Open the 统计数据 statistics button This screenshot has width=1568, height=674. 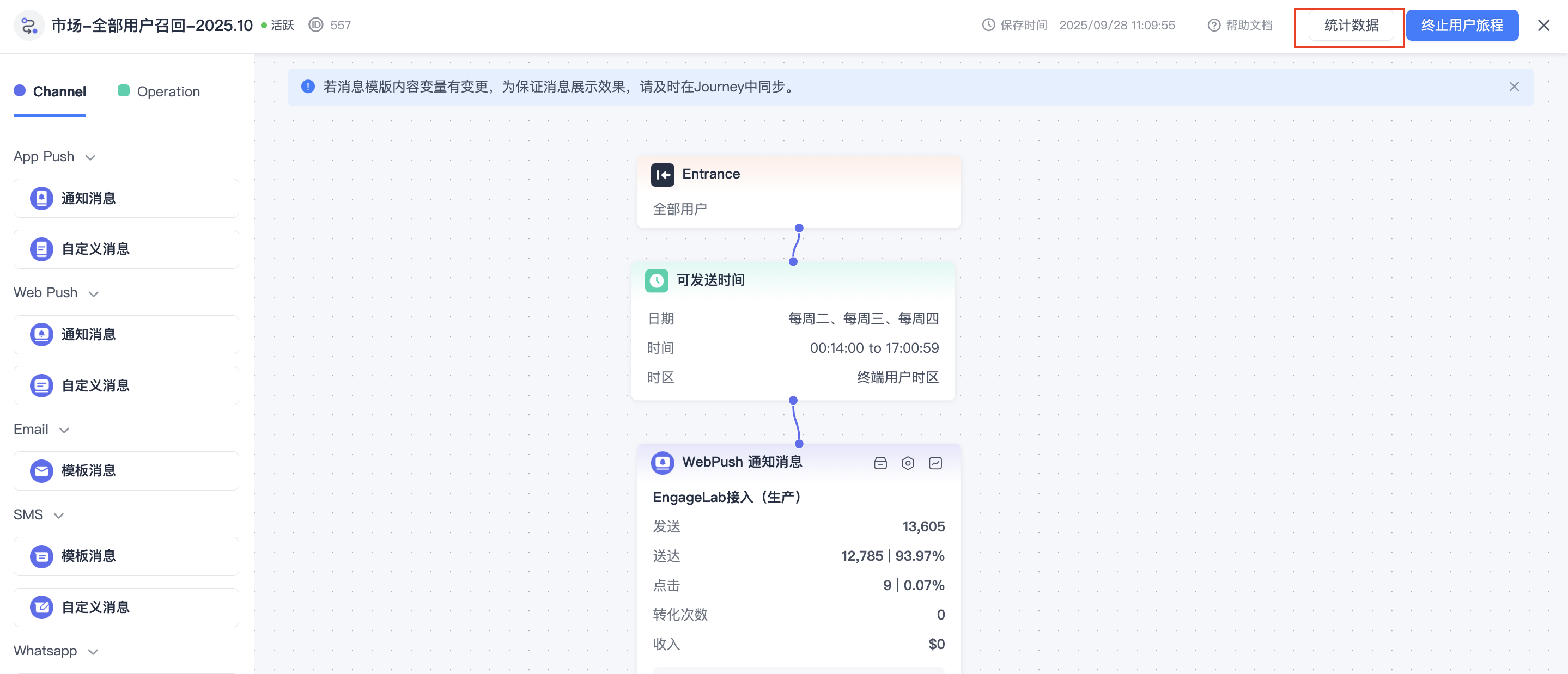point(1351,26)
